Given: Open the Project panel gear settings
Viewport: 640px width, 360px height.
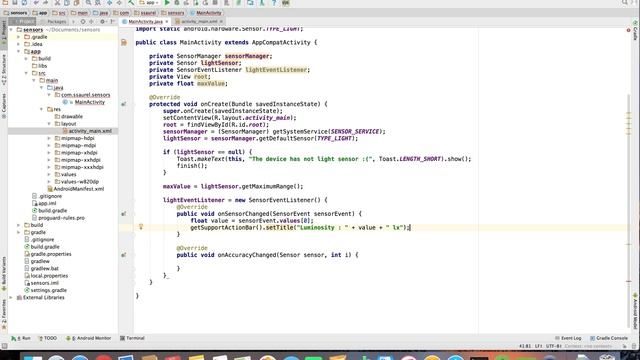Looking at the screenshot, I should 103,21.
